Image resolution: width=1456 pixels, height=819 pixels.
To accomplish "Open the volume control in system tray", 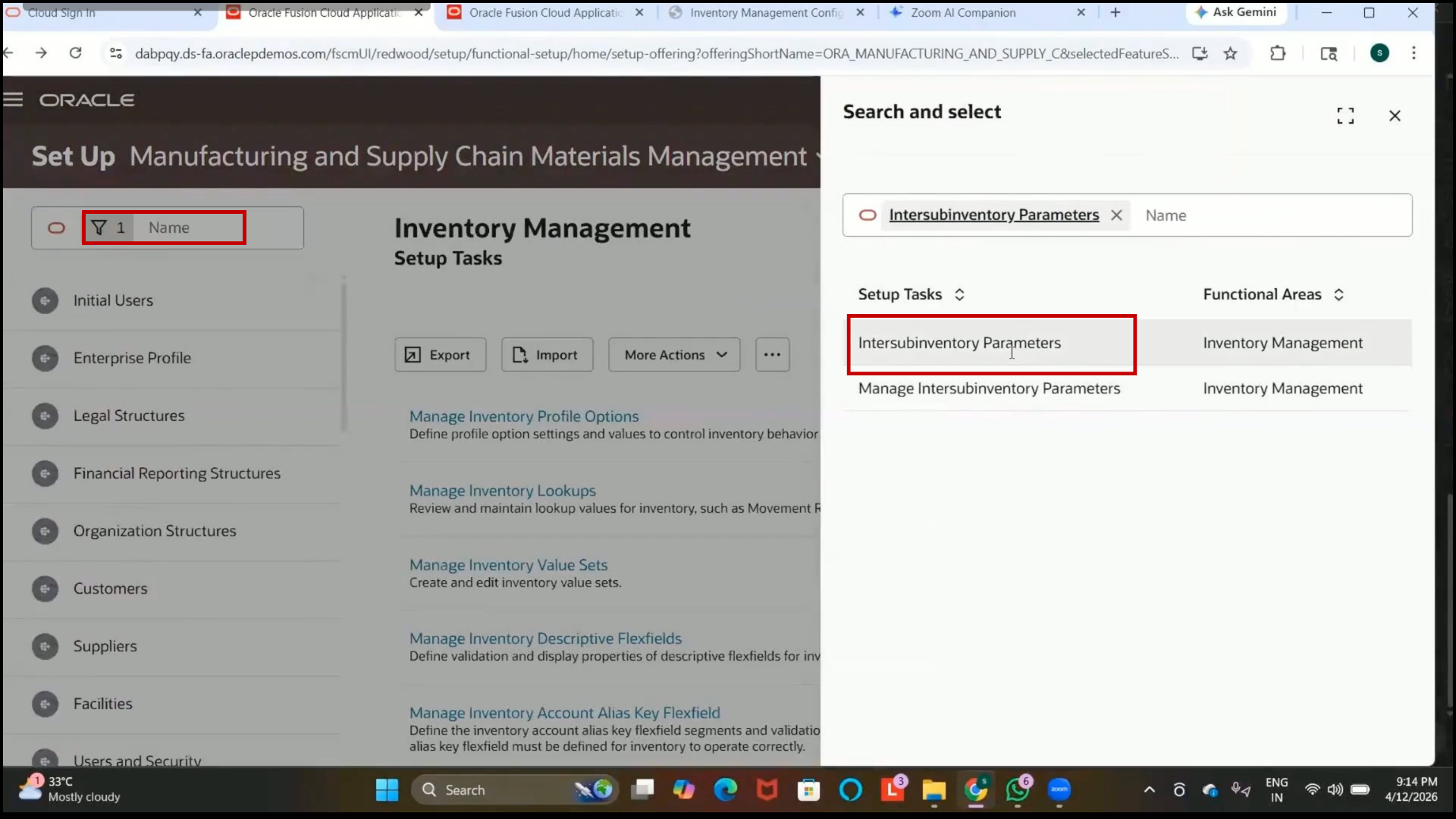I will coord(1335,789).
